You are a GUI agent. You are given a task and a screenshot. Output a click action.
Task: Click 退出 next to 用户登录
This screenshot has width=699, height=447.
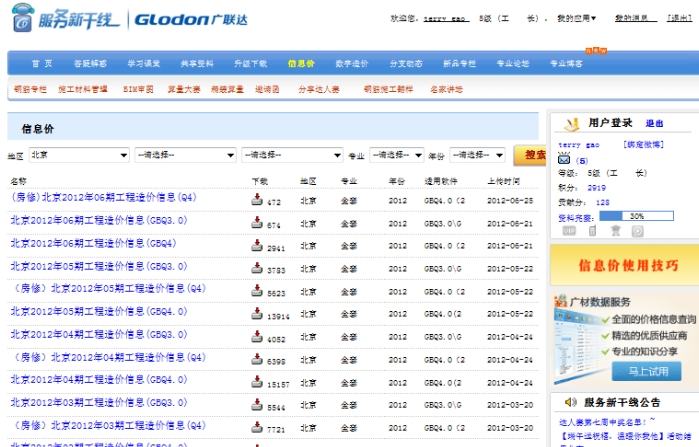654,123
